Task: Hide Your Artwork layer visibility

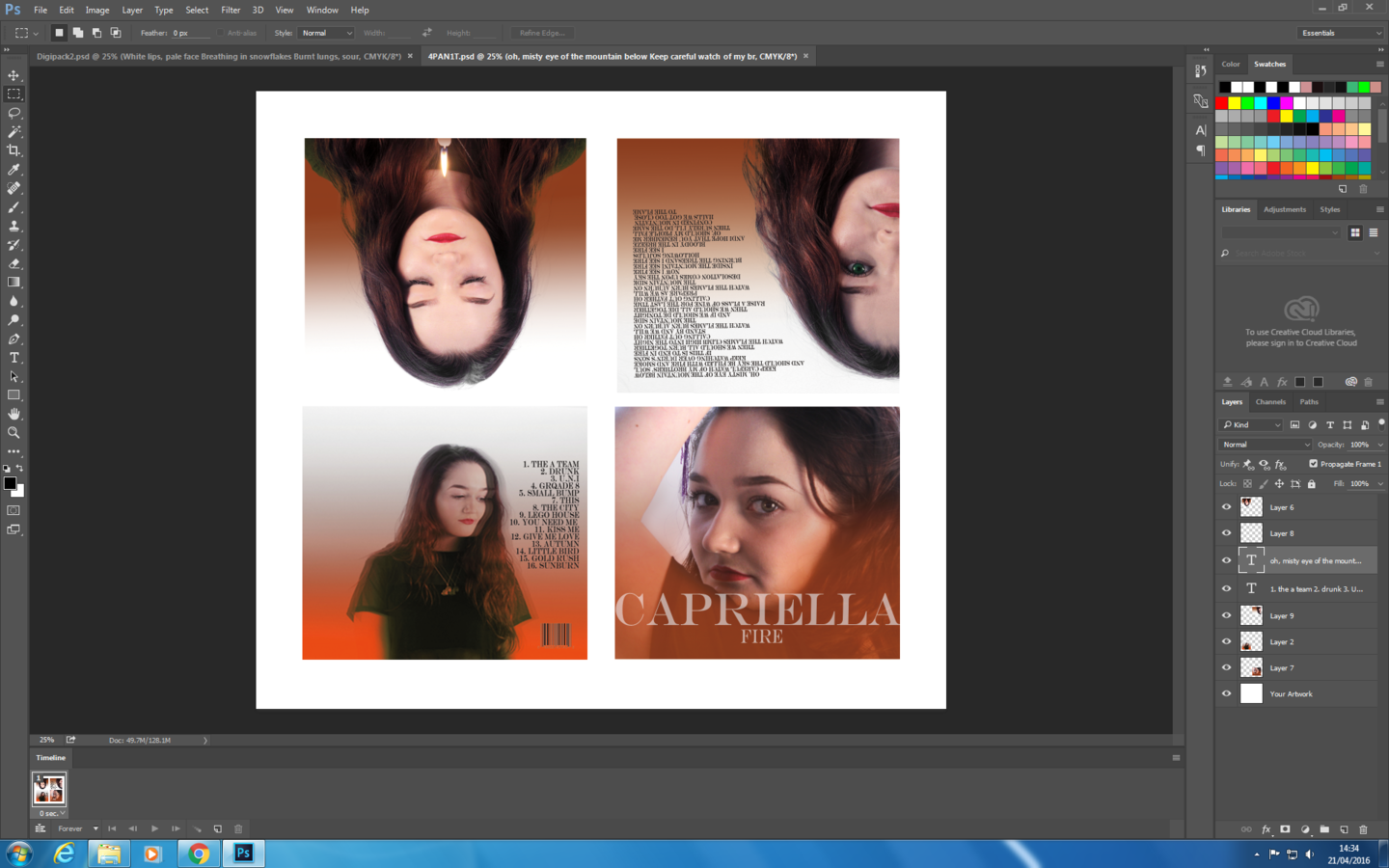Action: click(1226, 692)
